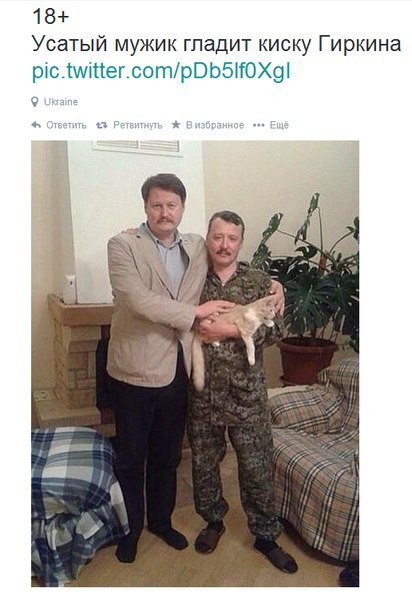Image resolution: width=412 pixels, height=604 pixels.
Task: Click the Ответить reply label
Action: [66, 125]
